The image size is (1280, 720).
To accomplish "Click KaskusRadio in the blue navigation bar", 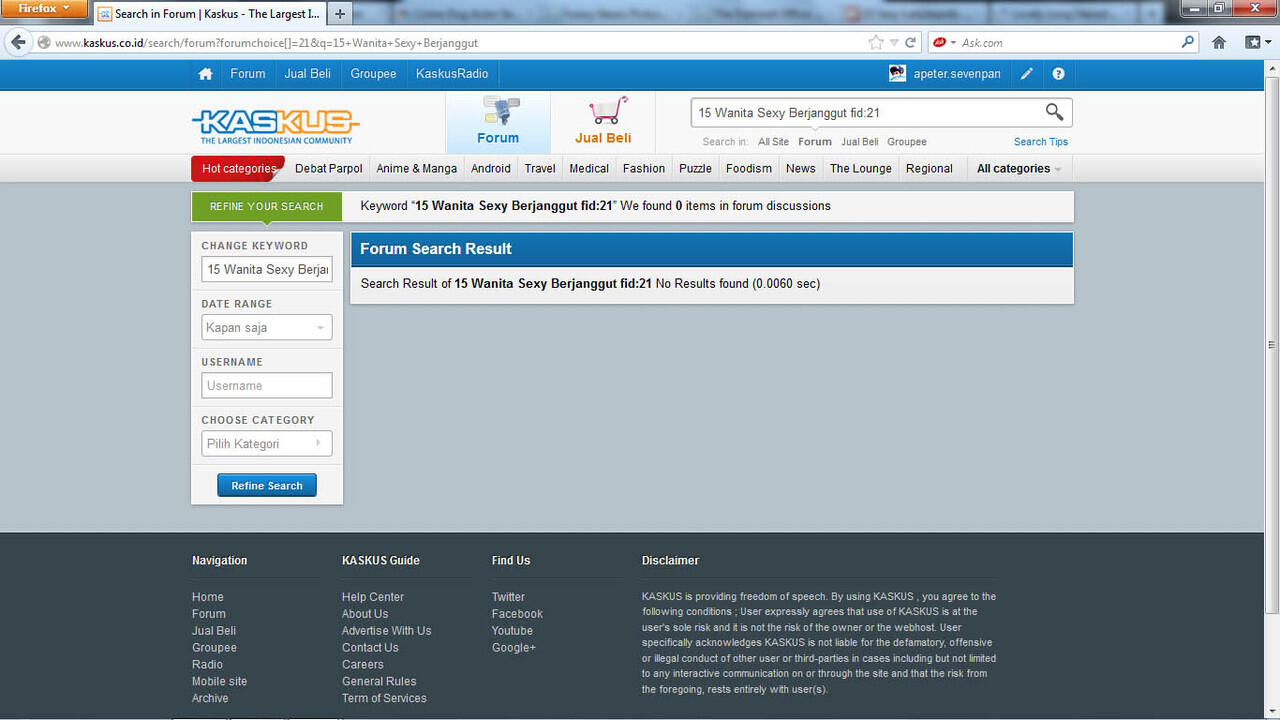I will [x=452, y=74].
